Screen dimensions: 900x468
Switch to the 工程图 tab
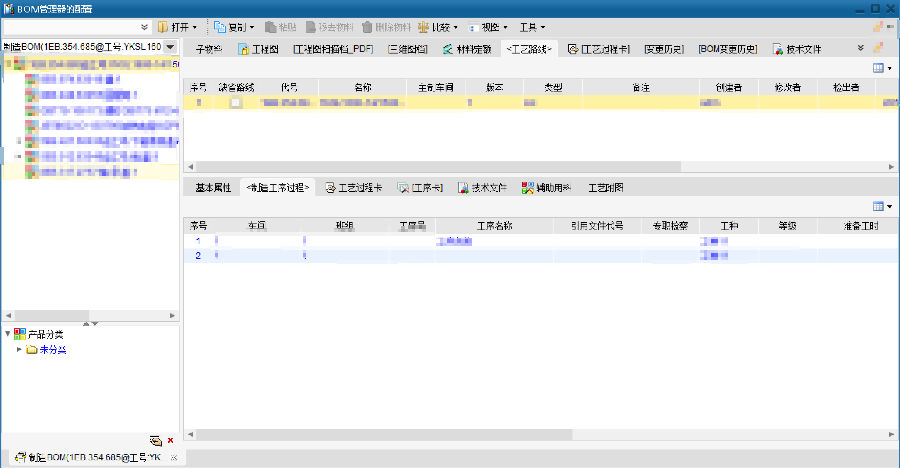coord(258,49)
